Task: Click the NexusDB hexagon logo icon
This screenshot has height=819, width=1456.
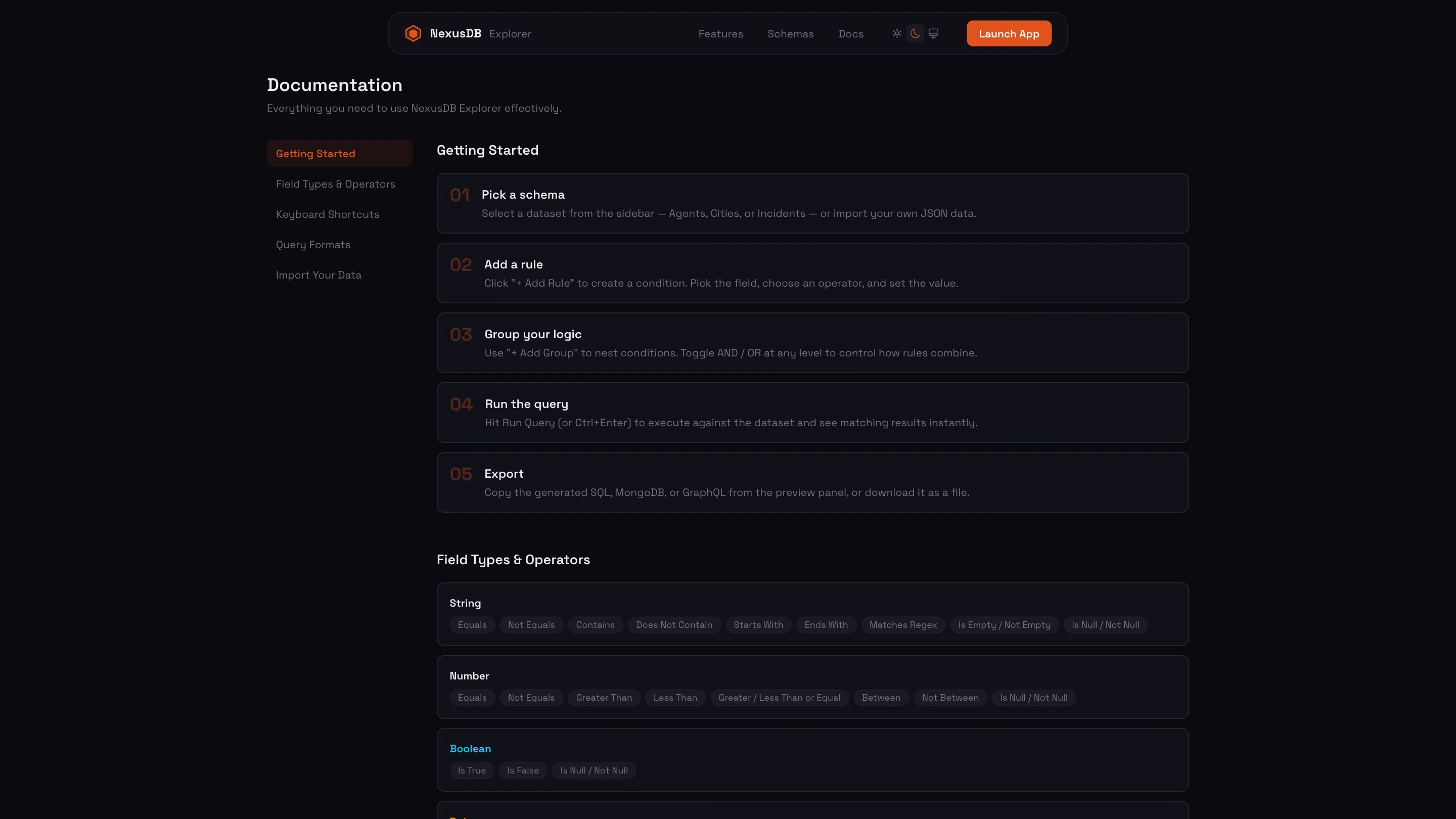Action: point(413,33)
